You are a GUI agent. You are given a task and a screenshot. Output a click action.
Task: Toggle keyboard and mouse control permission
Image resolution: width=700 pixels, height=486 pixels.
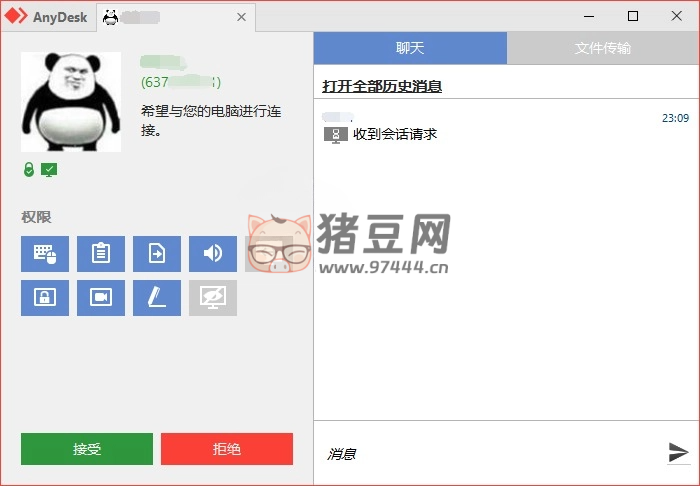click(x=45, y=254)
